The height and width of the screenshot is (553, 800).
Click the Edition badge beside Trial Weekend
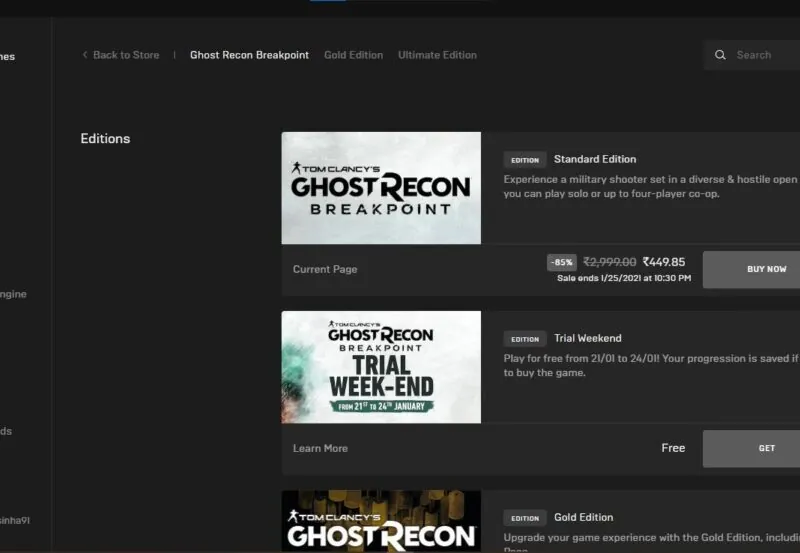click(x=525, y=339)
